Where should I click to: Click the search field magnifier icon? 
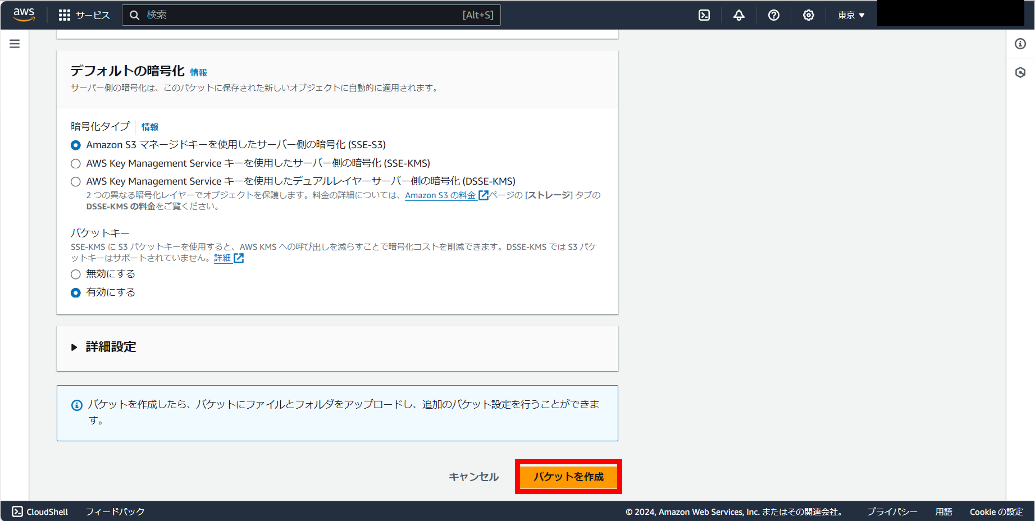point(135,15)
